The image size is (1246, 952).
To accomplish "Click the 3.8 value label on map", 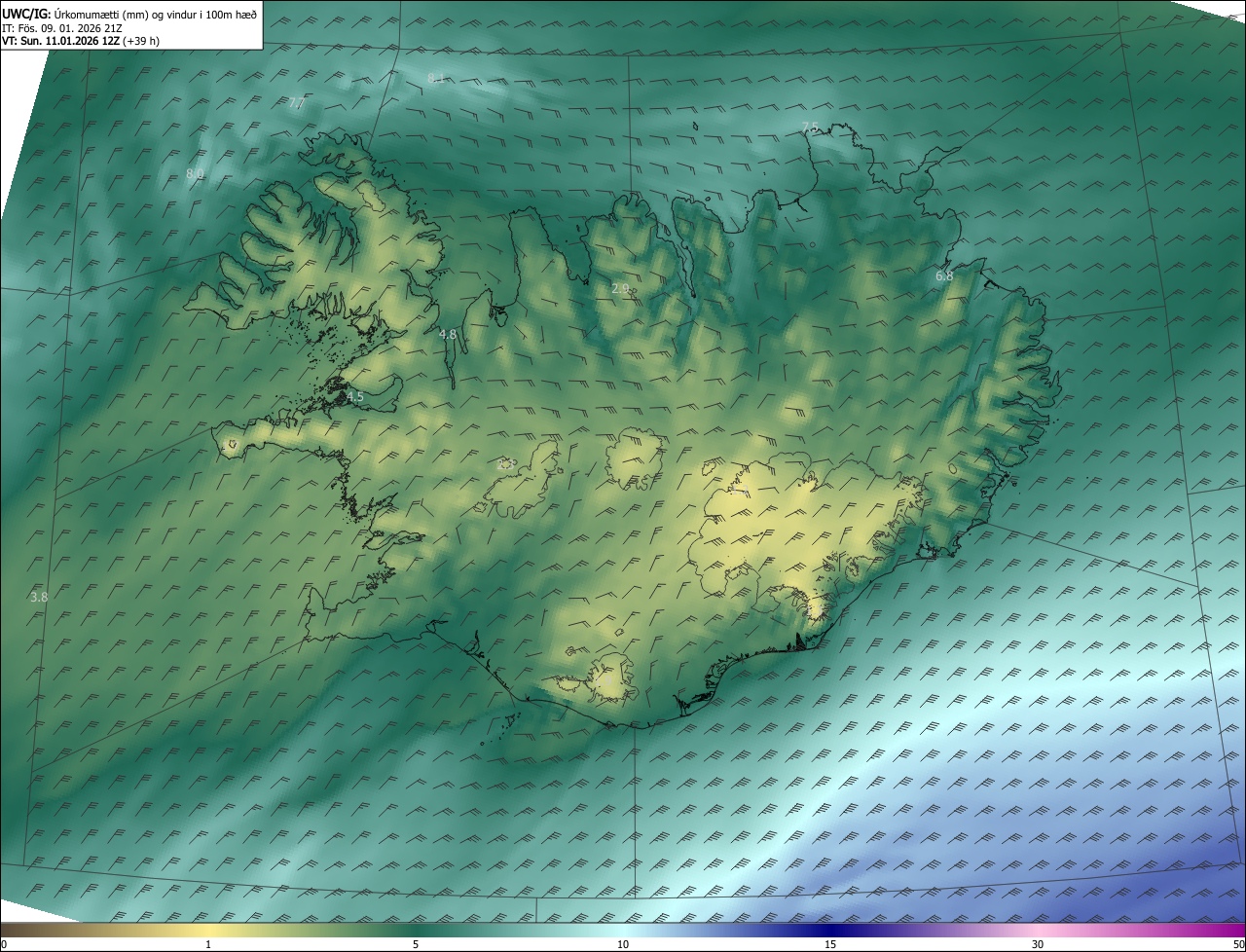I will 39,597.
